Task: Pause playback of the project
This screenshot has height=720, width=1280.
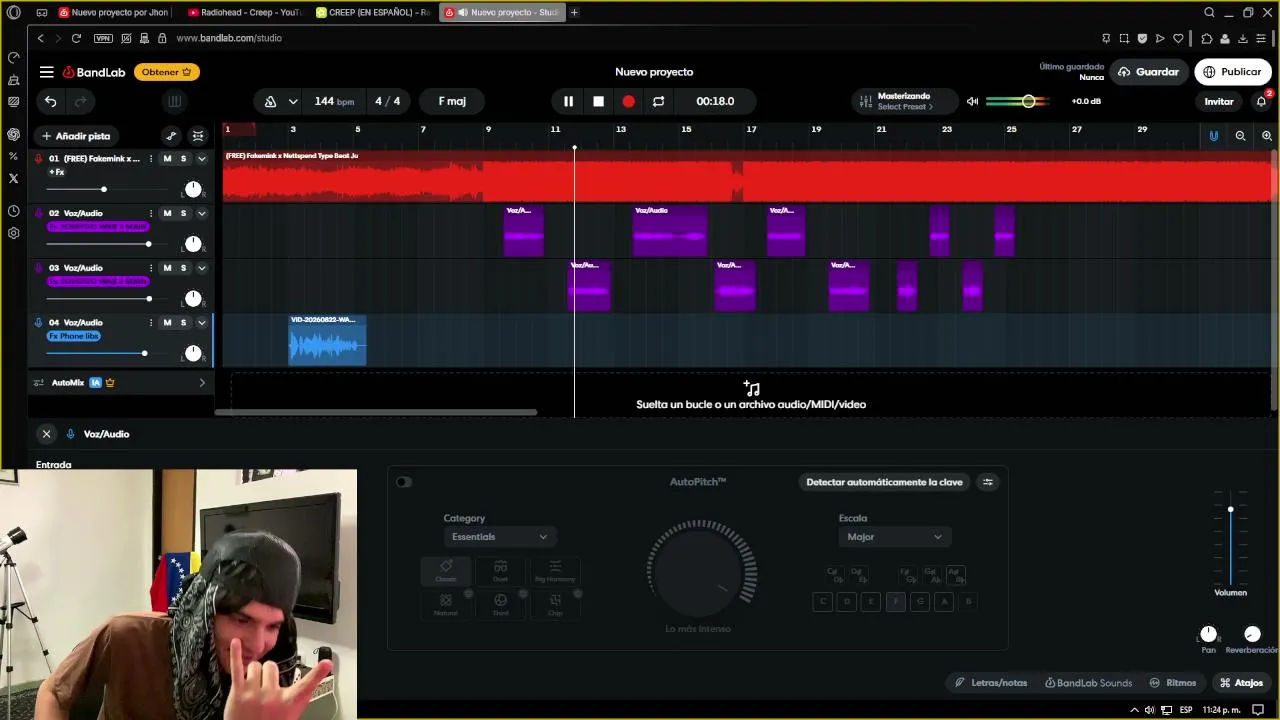Action: [x=568, y=101]
